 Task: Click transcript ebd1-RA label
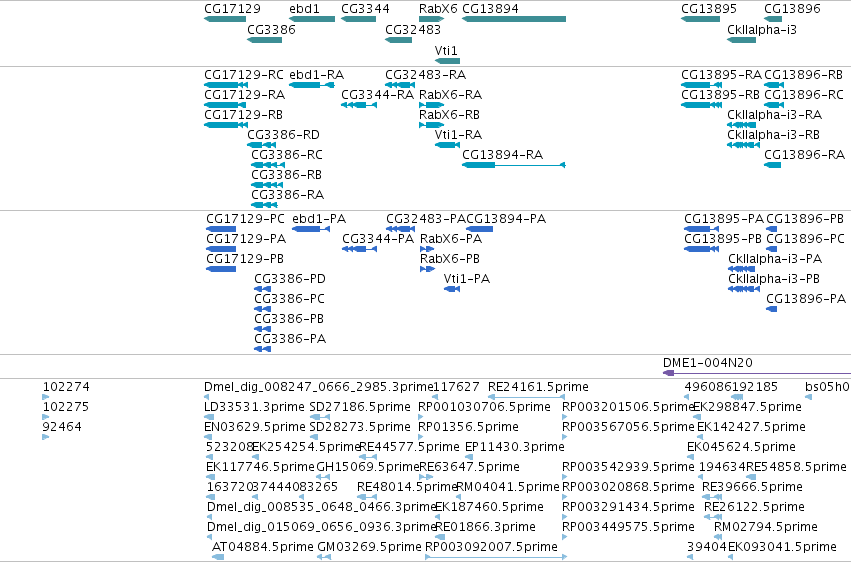316,75
